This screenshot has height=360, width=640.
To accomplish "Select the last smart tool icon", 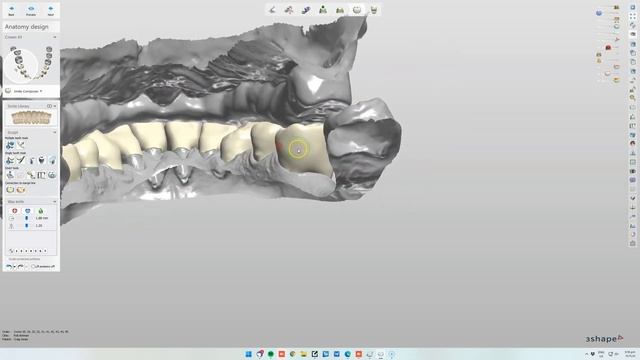I will 52,175.
